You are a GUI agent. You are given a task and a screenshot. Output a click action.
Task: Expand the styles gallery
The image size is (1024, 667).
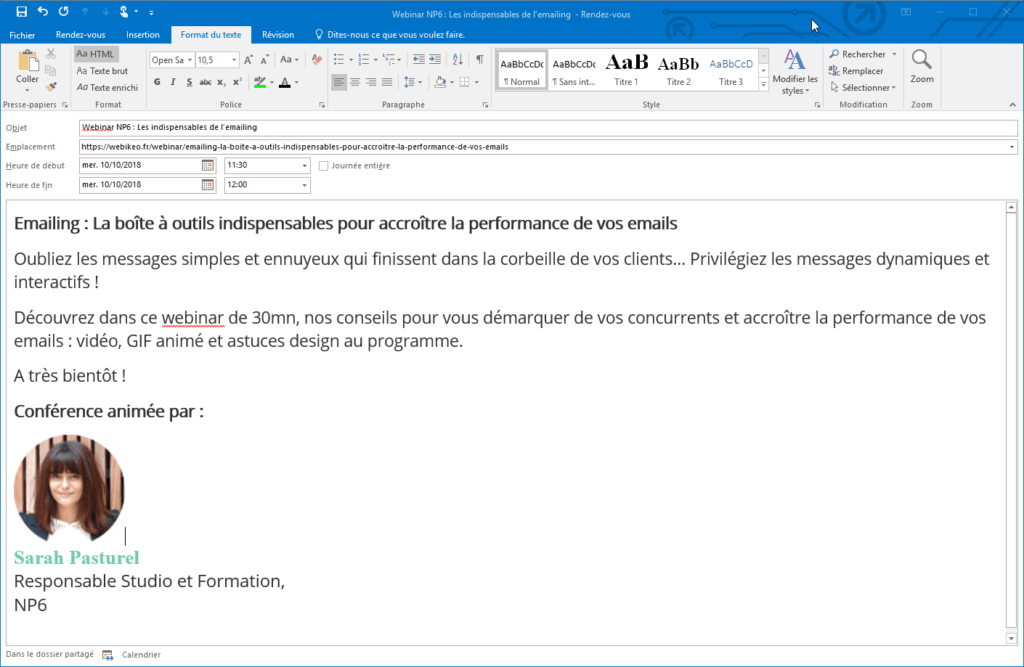pos(763,84)
